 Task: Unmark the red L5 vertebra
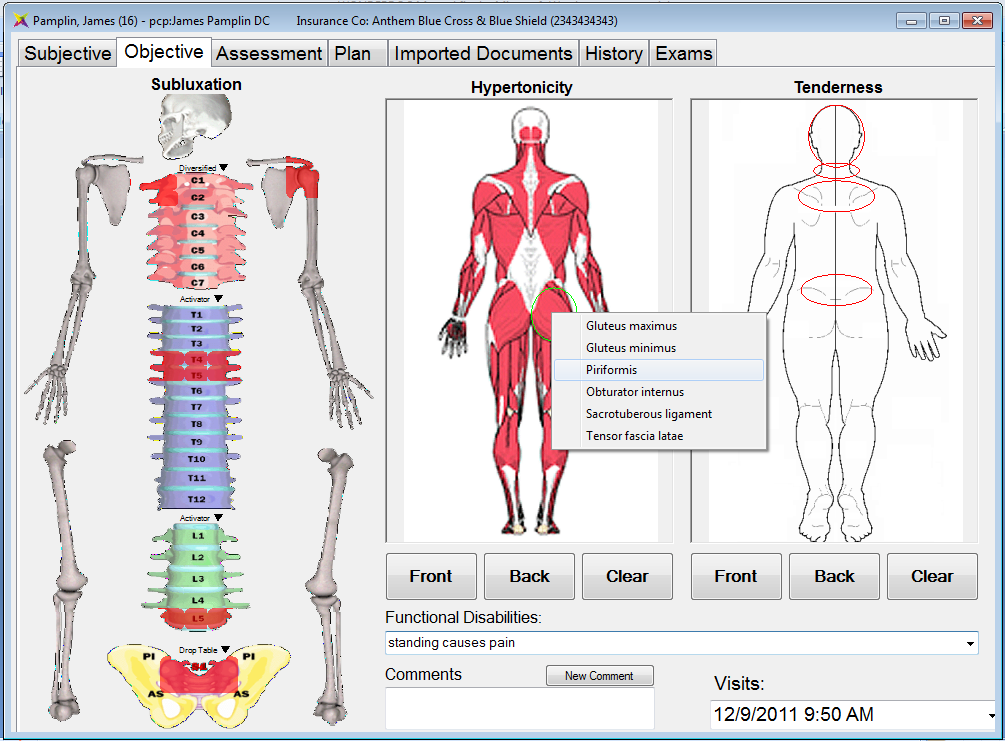(197, 619)
